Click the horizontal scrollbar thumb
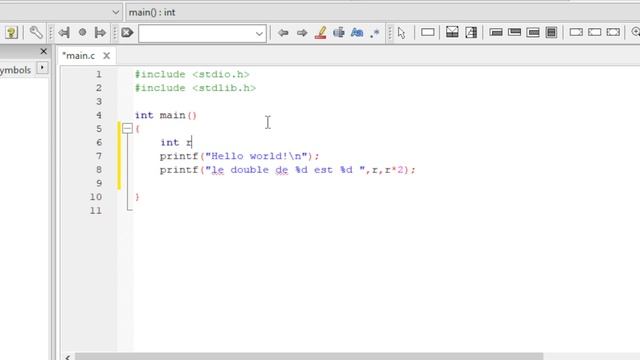 [309, 357]
